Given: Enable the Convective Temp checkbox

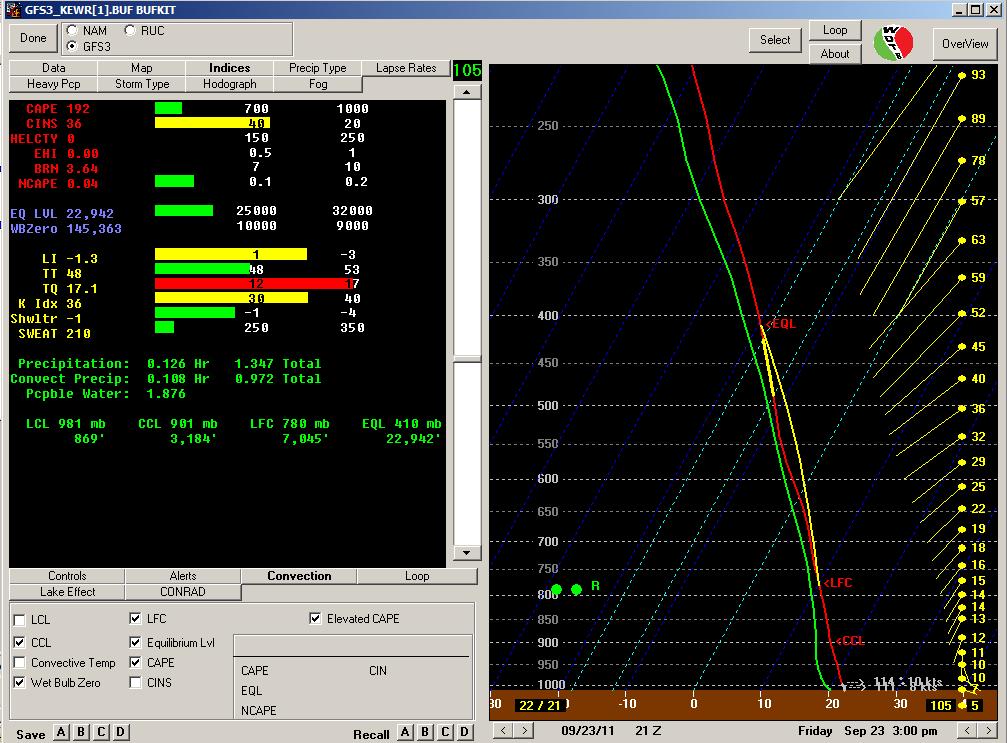Looking at the screenshot, I should click(19, 663).
